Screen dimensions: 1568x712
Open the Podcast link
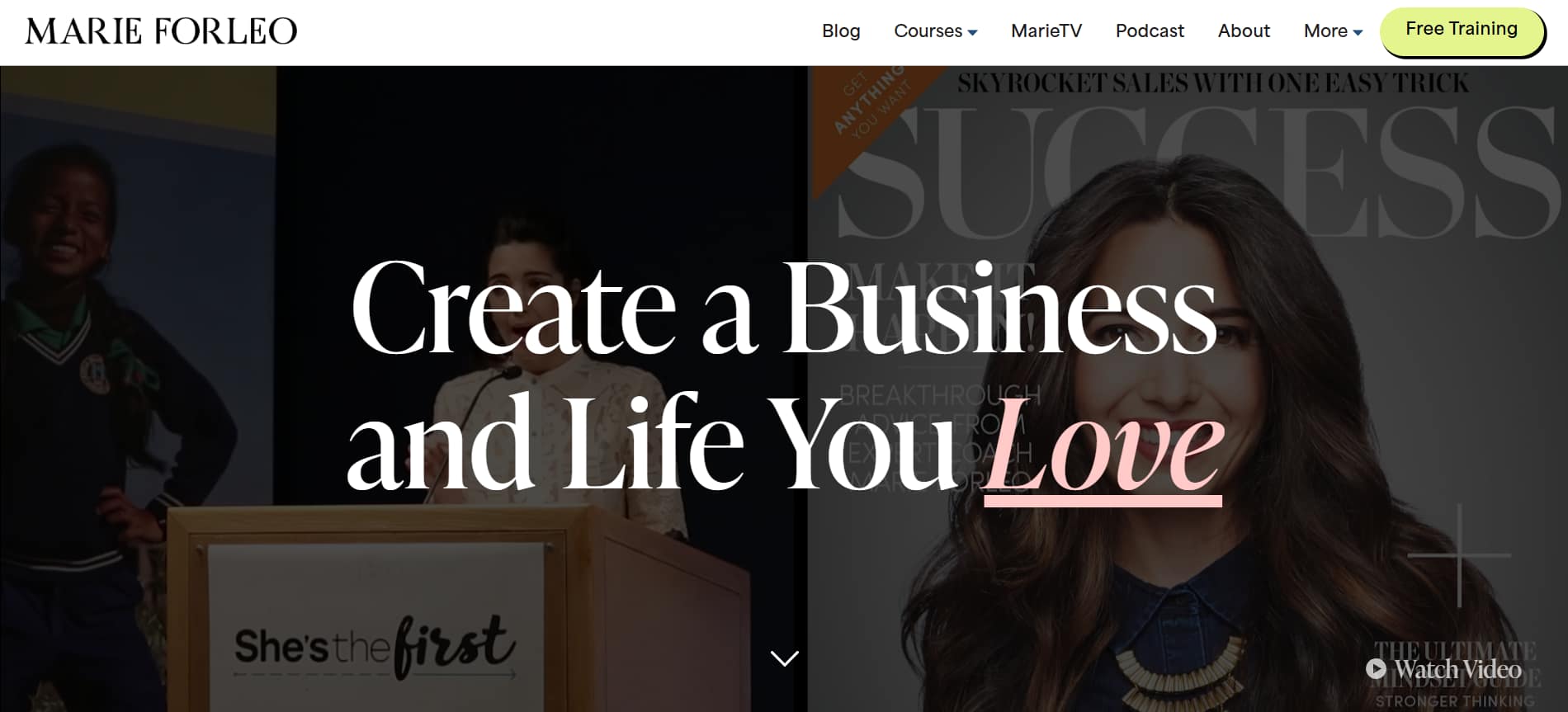[1149, 31]
